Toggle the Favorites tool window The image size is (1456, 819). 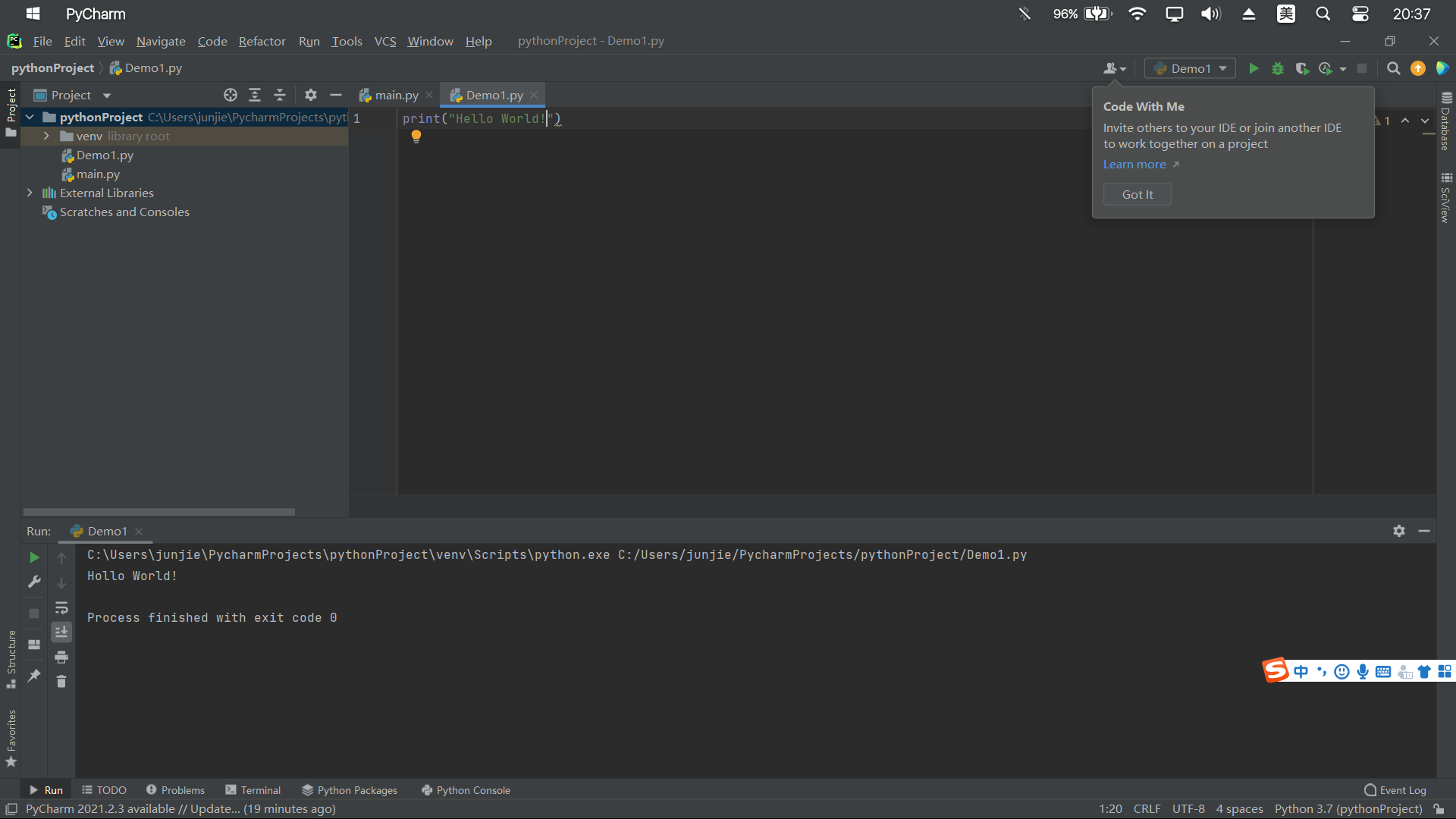click(11, 738)
